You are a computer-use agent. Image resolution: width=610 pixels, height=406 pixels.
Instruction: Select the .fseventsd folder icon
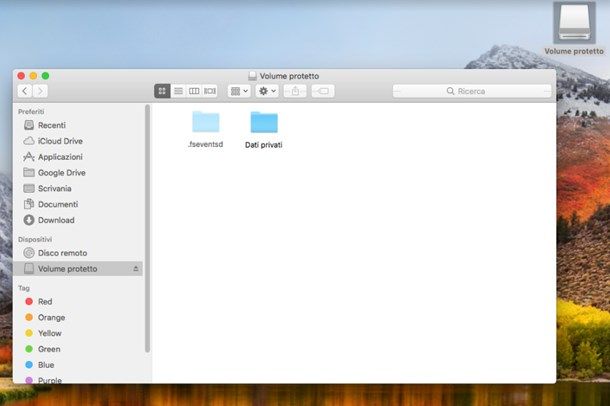click(x=206, y=122)
